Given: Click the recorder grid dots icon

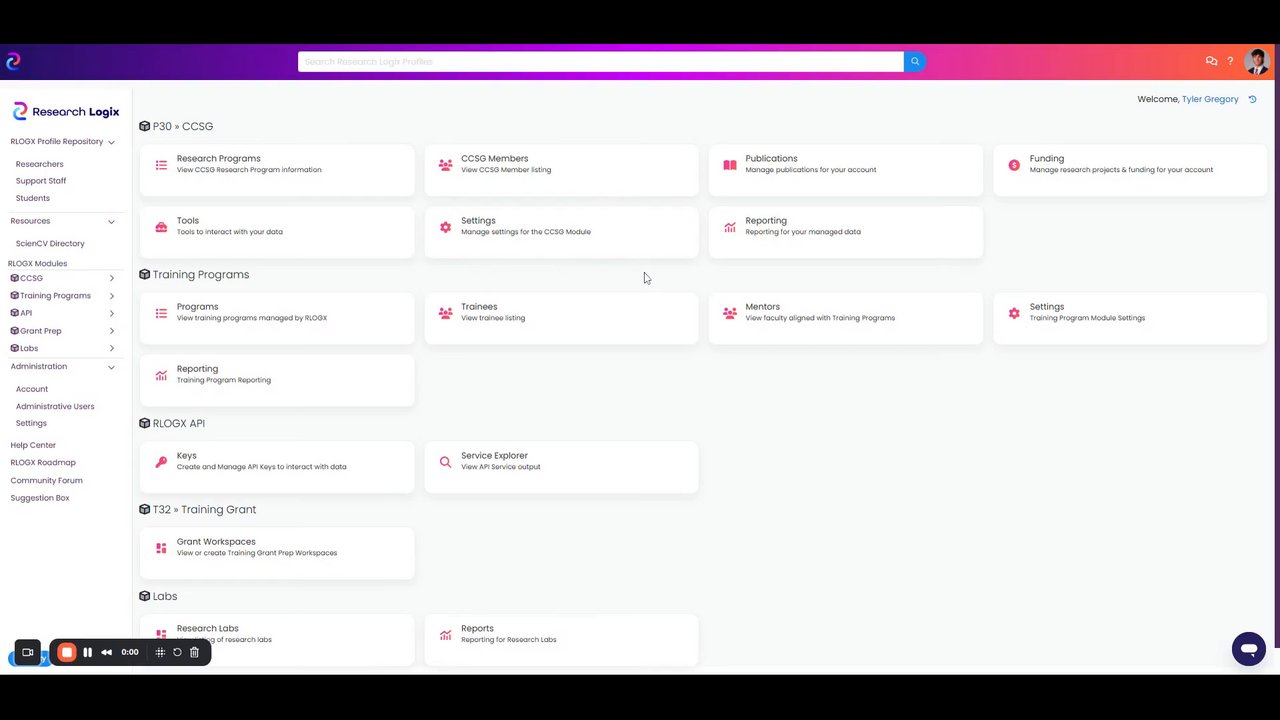Looking at the screenshot, I should [x=160, y=652].
